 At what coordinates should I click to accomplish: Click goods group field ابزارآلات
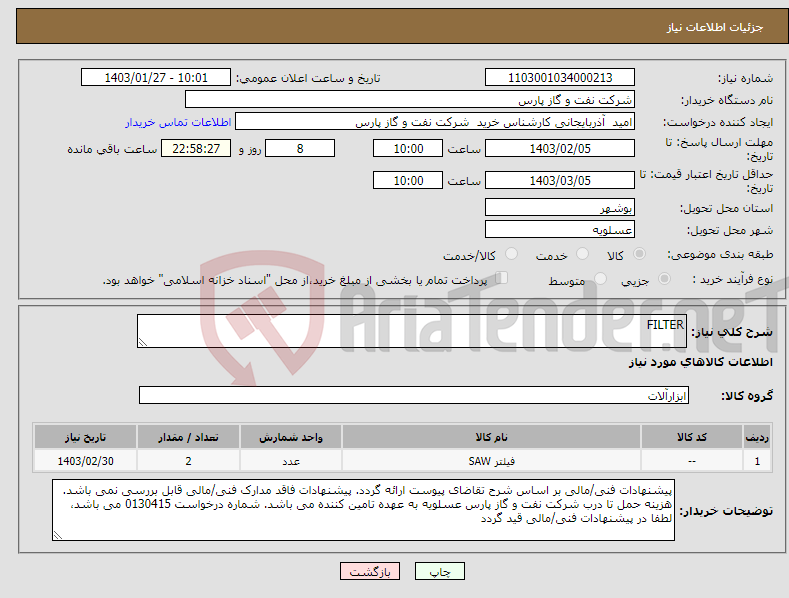[414, 395]
